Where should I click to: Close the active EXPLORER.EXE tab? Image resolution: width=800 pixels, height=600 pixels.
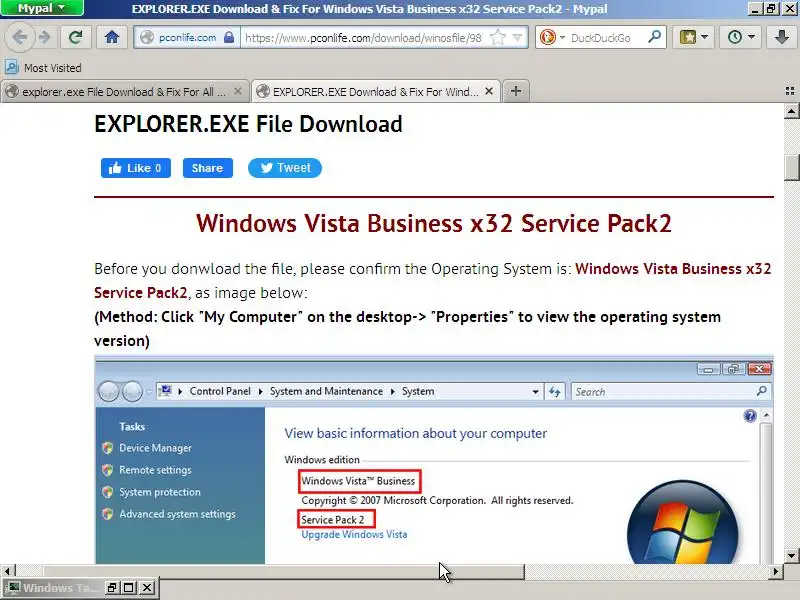point(489,91)
